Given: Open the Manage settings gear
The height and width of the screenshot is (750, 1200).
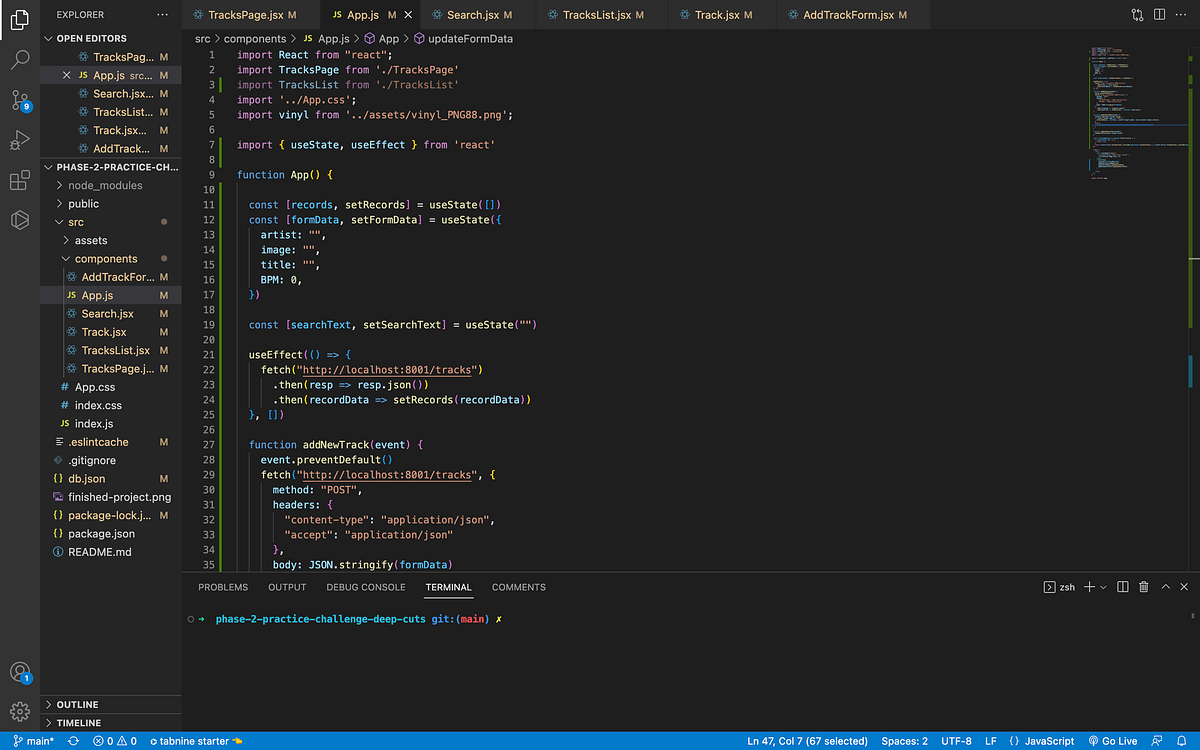Looking at the screenshot, I should point(20,710).
